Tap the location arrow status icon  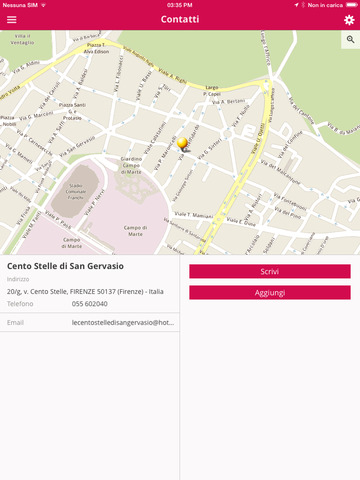[x=296, y=5]
